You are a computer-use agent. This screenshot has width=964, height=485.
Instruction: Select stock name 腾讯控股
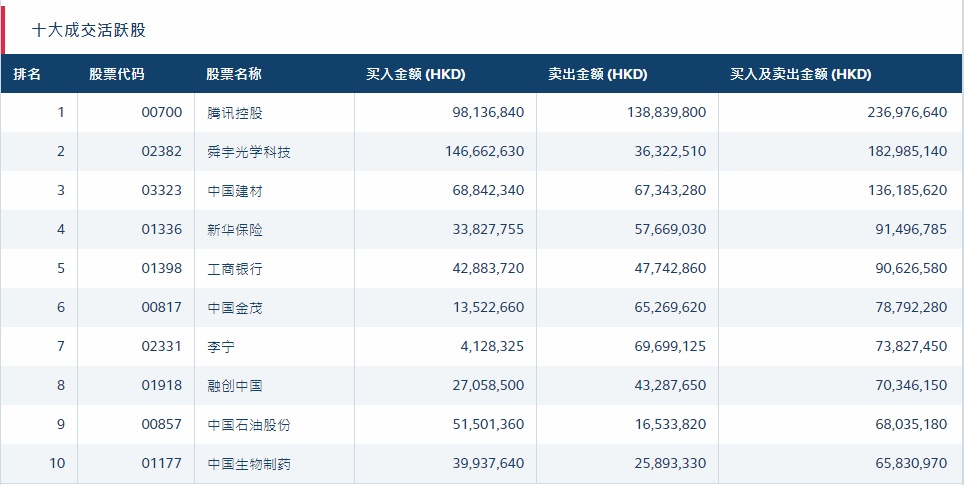235,112
